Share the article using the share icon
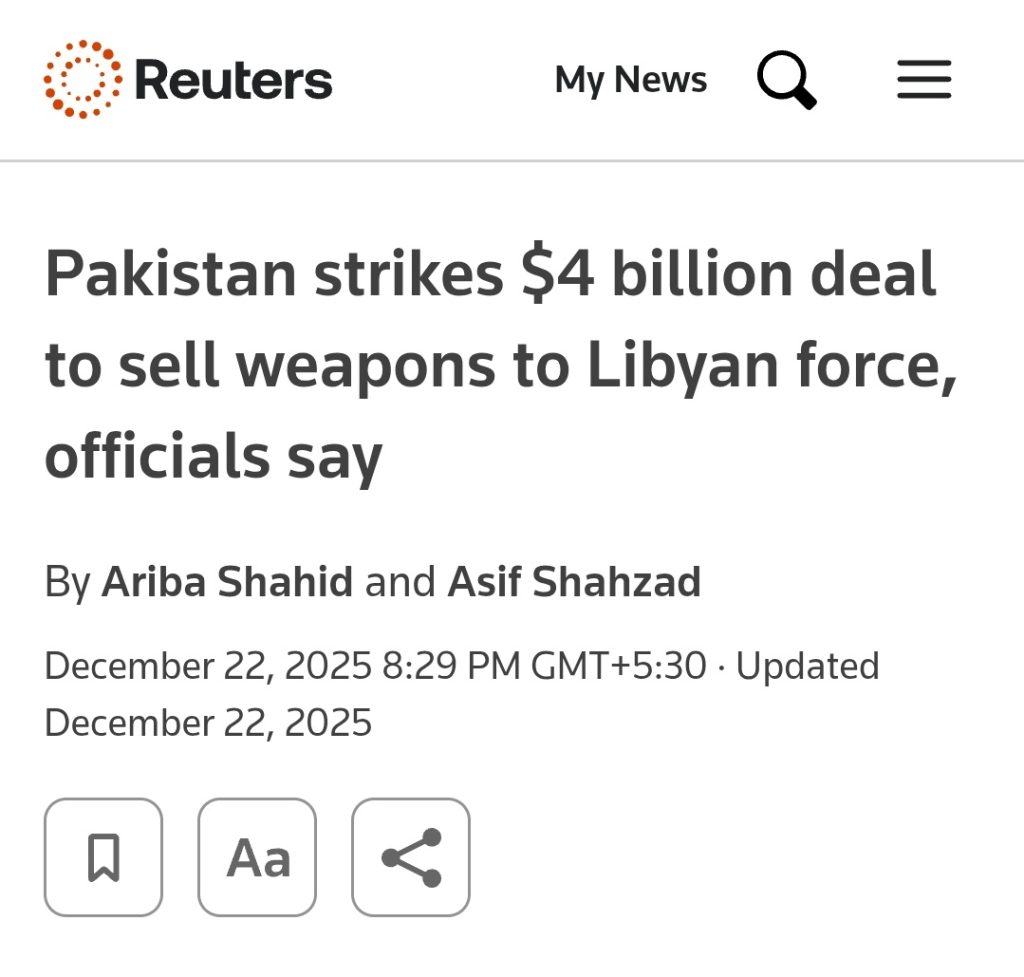The width and height of the screenshot is (1024, 977). click(411, 857)
